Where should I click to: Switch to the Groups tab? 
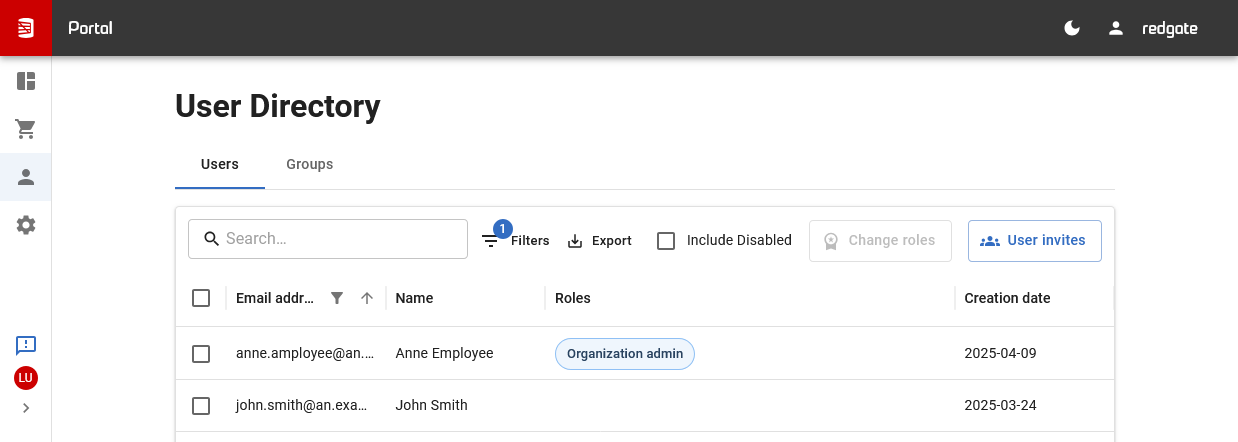[309, 164]
